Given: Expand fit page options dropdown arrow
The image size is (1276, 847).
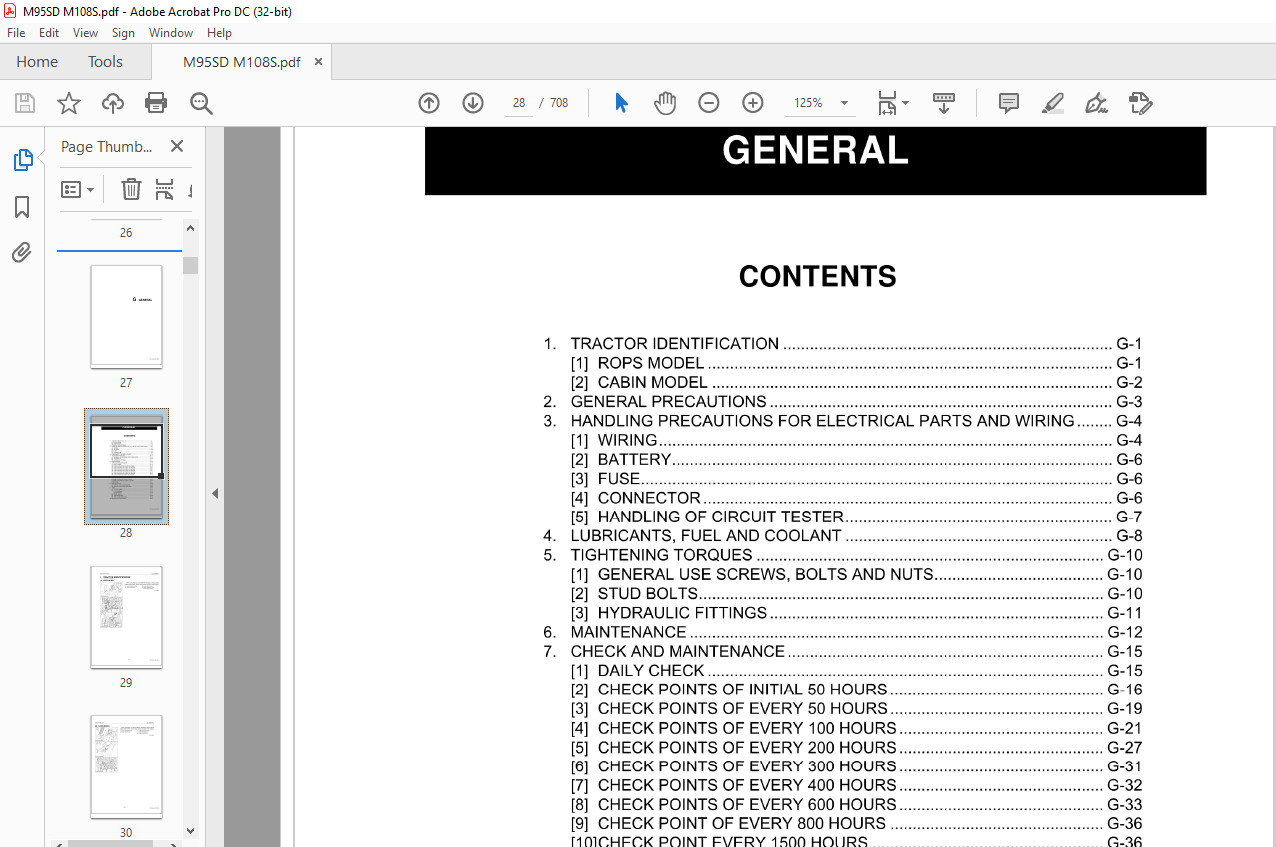Looking at the screenshot, I should point(906,103).
